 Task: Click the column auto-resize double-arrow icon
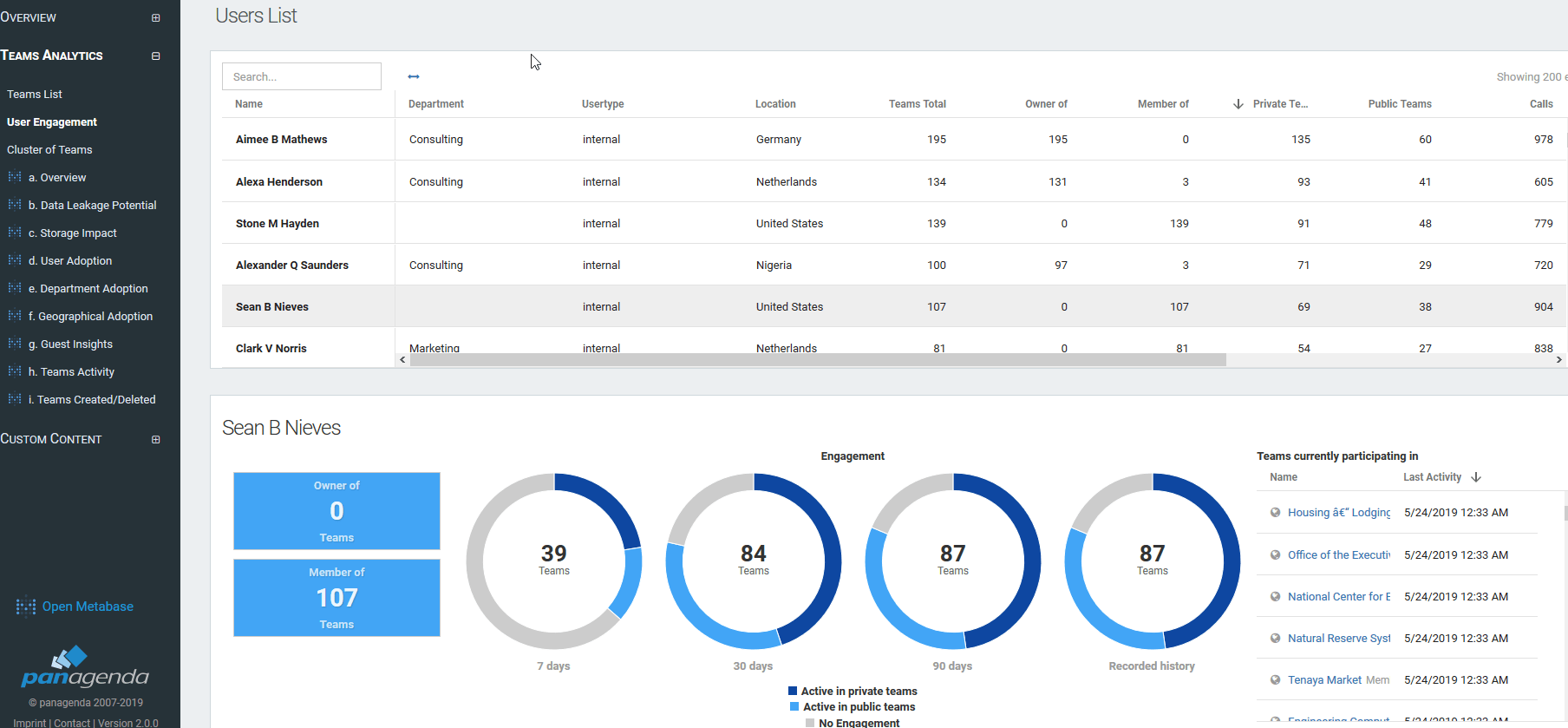click(x=414, y=77)
